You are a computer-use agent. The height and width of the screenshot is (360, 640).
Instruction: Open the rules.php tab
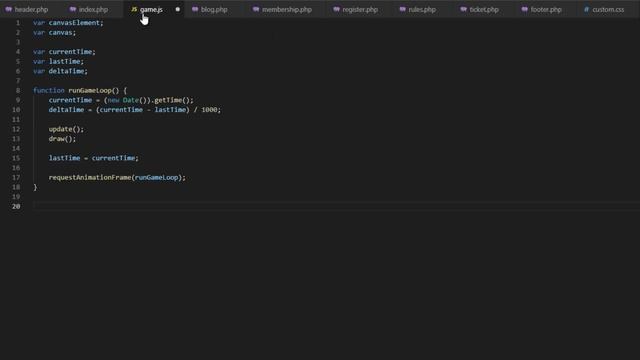(x=422, y=9)
